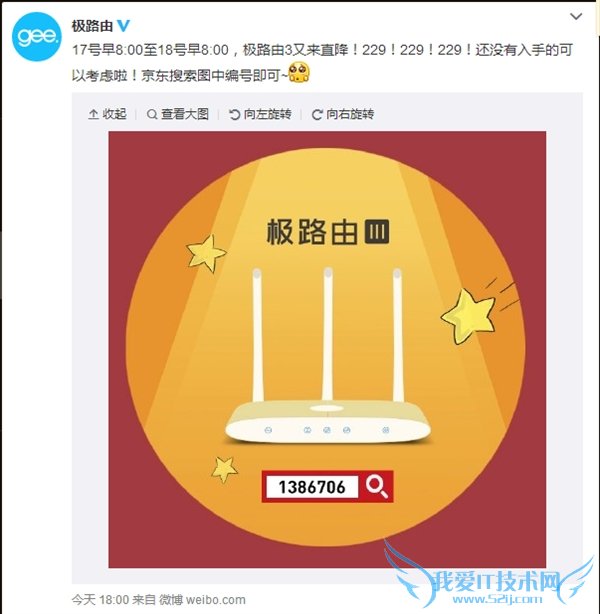Screen dimensions: 600x614
Task: Click the 今天 18:00 timestamp link
Action: [100, 600]
